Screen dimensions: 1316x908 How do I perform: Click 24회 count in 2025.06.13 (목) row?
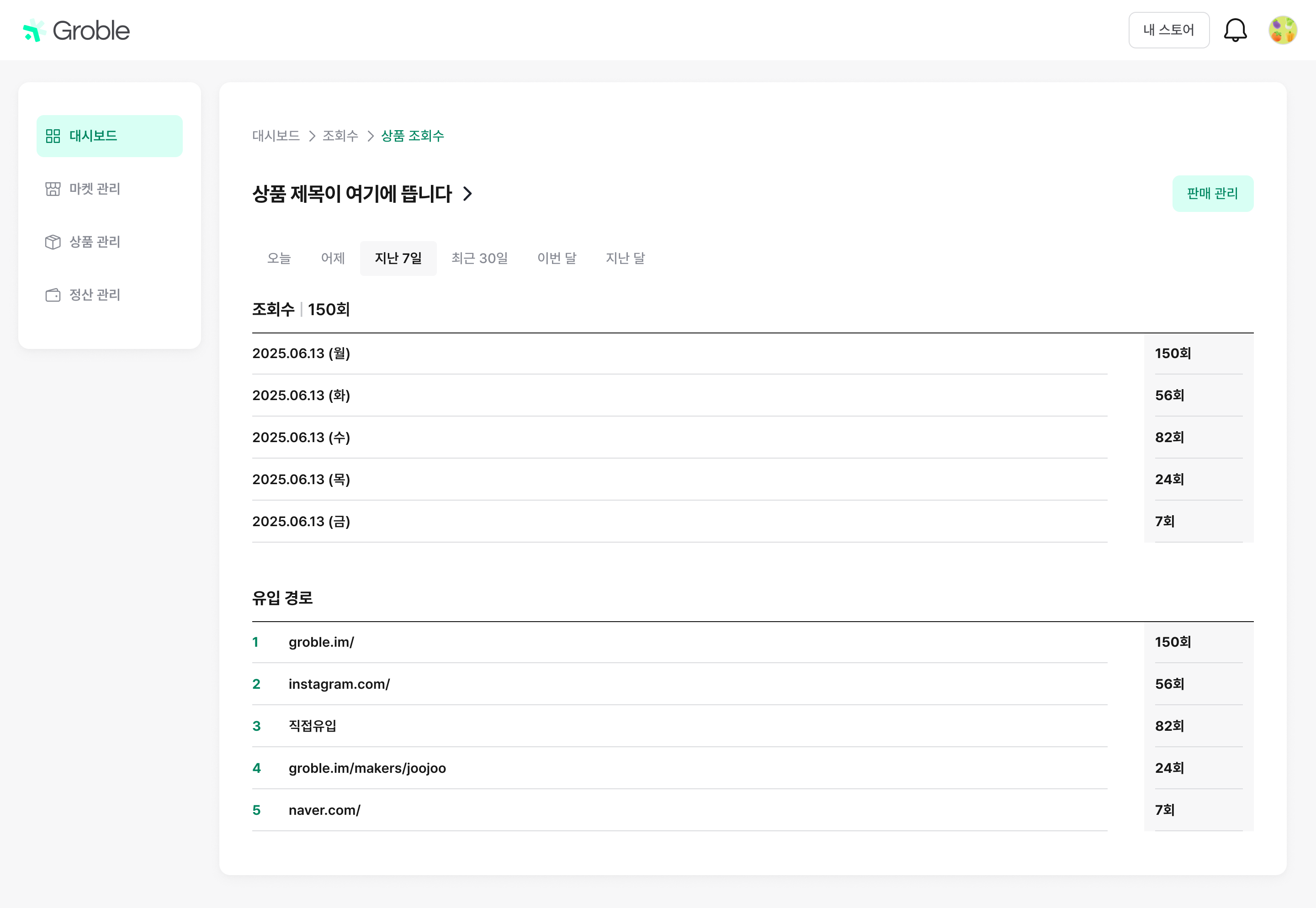point(1169,480)
